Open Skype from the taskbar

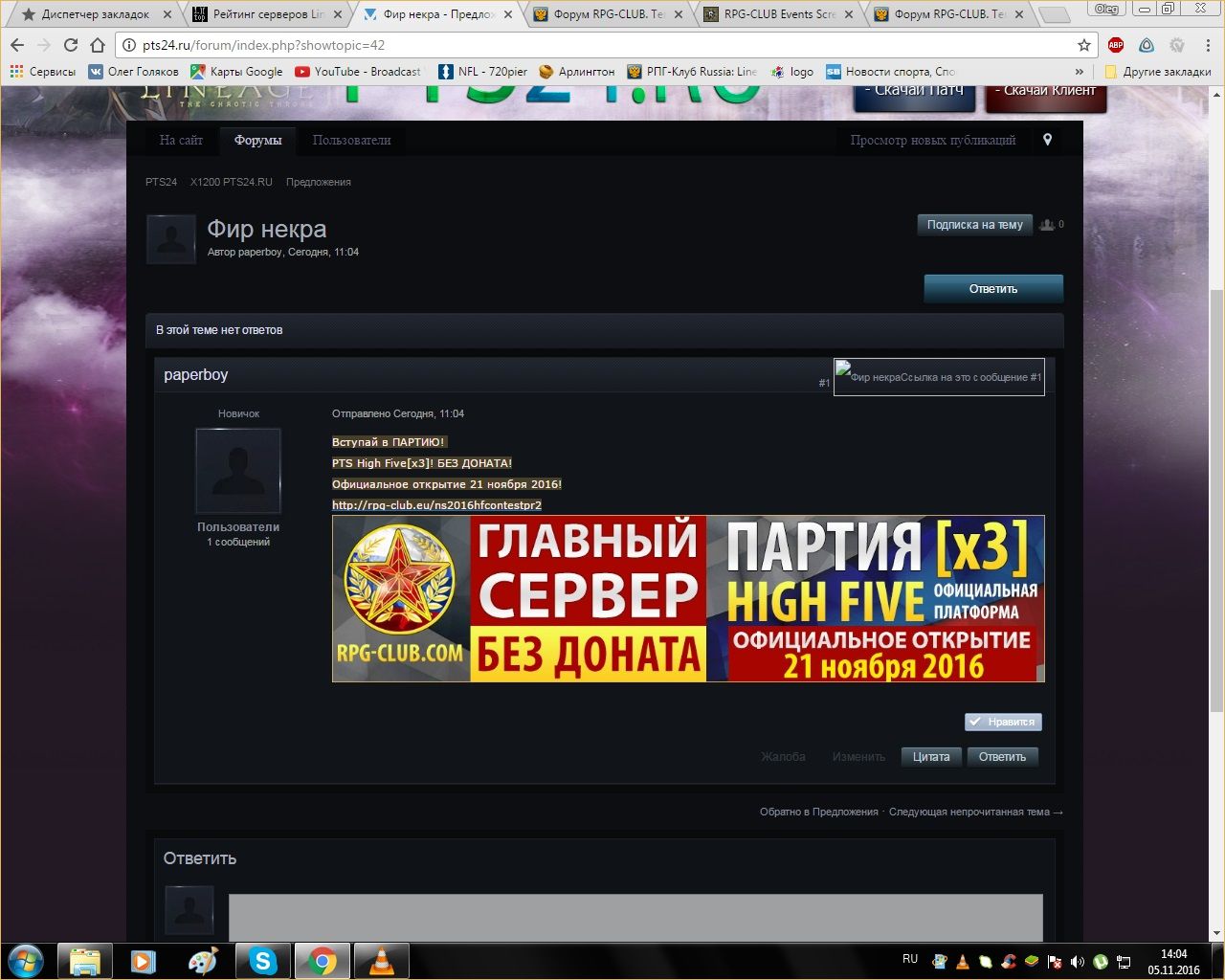click(262, 961)
